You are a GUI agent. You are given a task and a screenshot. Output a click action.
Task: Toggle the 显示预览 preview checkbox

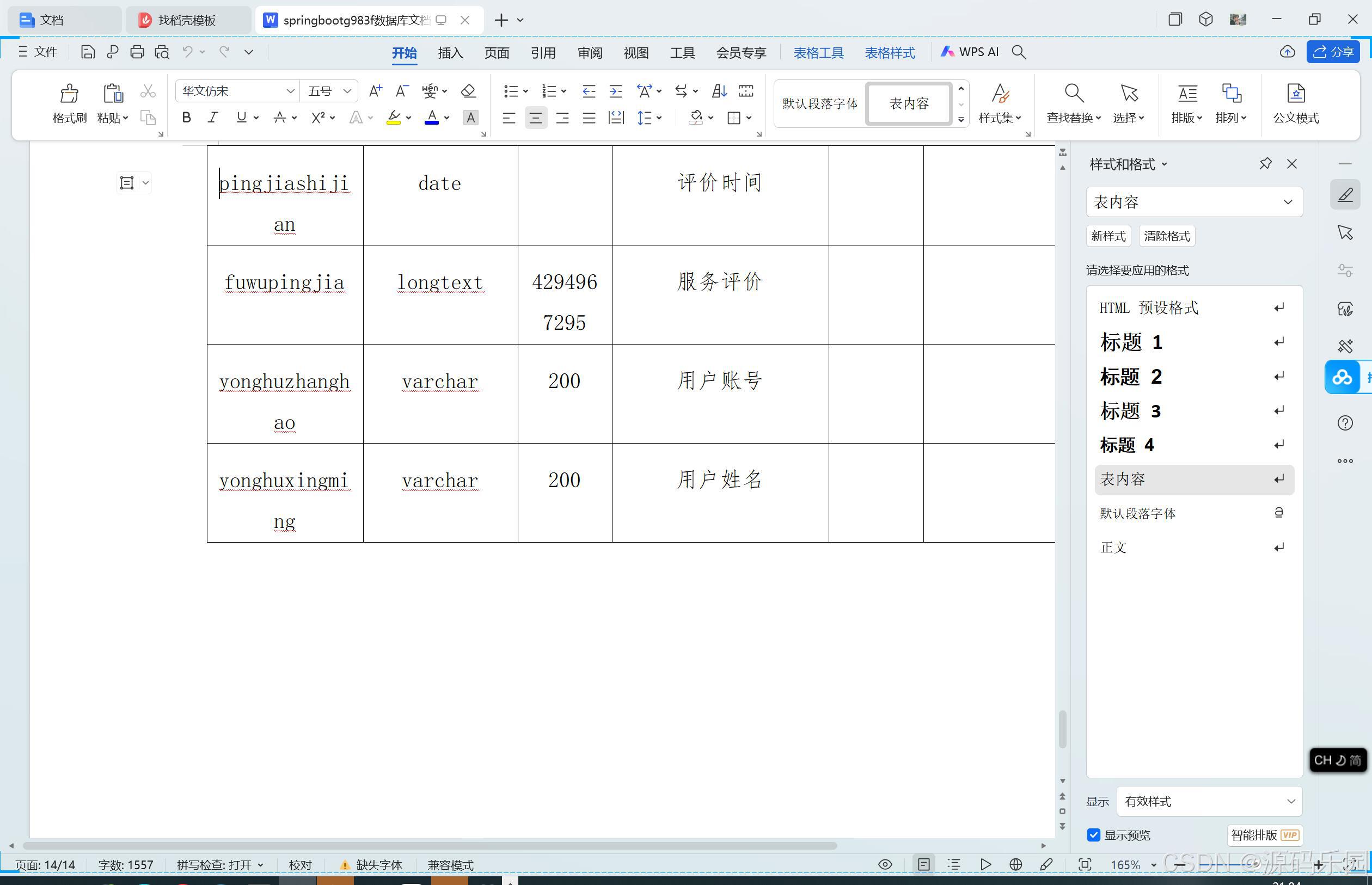point(1093,835)
